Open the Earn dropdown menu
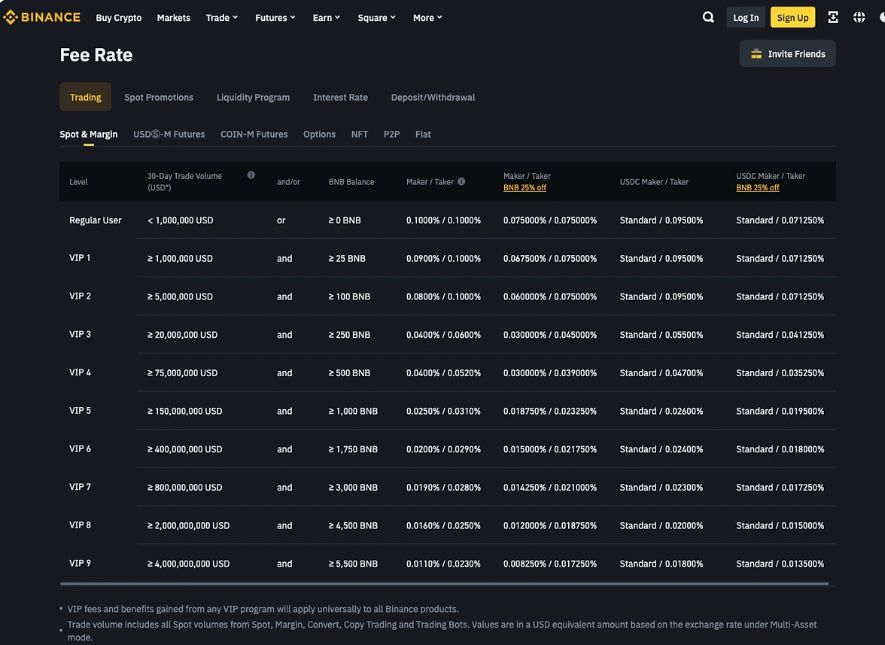Viewport: 885px width, 645px height. click(x=326, y=17)
